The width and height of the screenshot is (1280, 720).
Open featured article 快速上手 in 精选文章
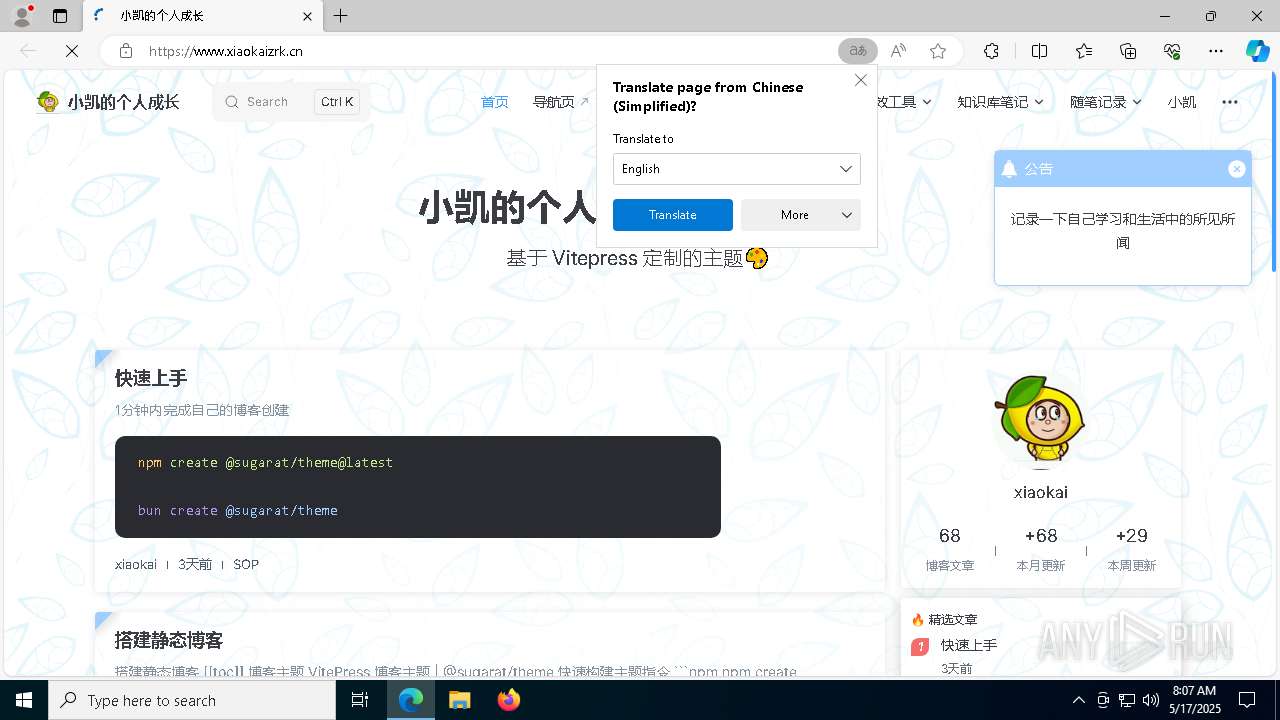(x=969, y=645)
